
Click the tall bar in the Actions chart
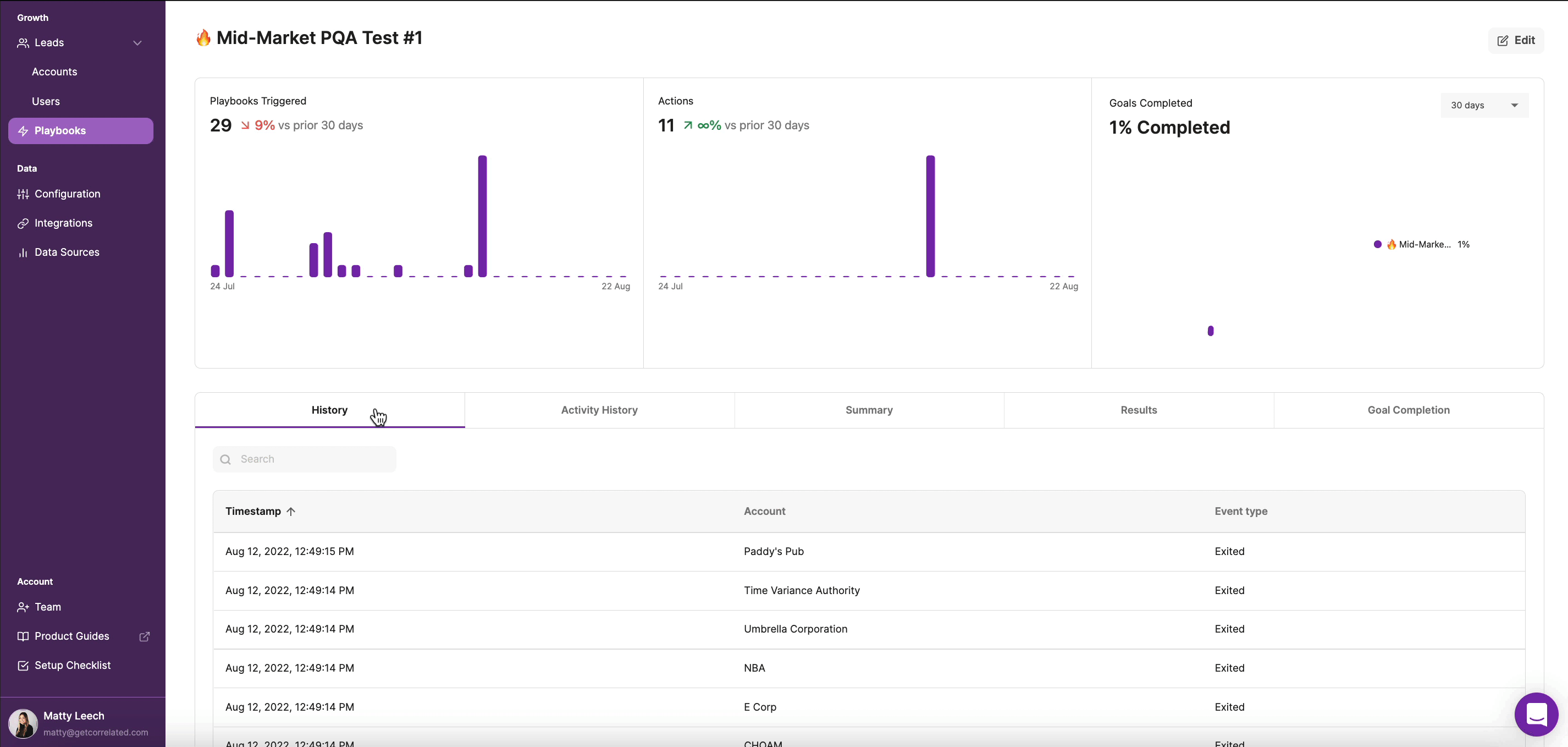point(931,216)
